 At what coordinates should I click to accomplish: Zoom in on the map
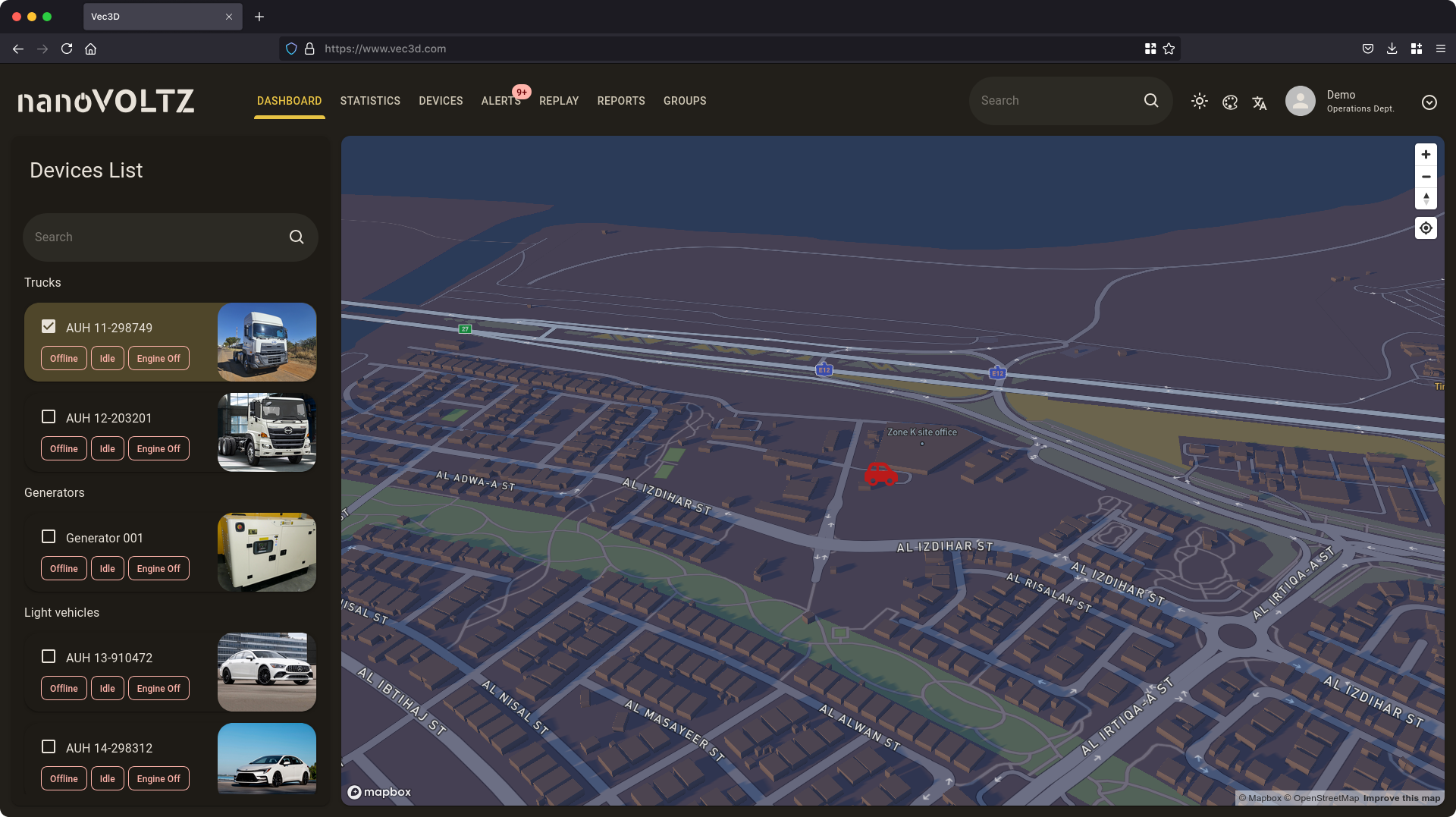point(1426,155)
